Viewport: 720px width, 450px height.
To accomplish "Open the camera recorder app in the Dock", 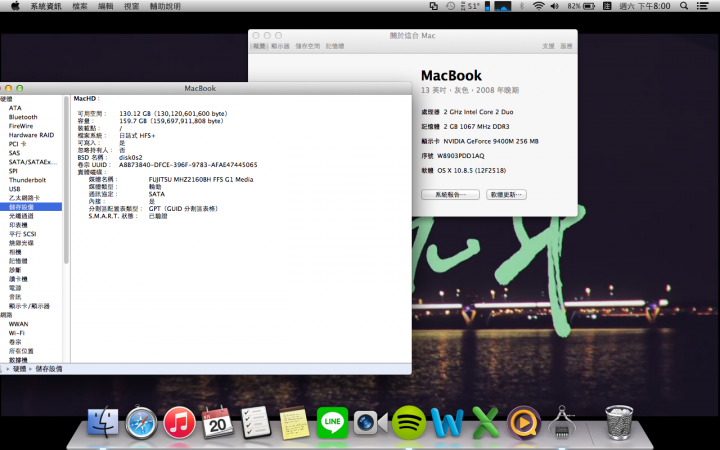I will pos(370,422).
